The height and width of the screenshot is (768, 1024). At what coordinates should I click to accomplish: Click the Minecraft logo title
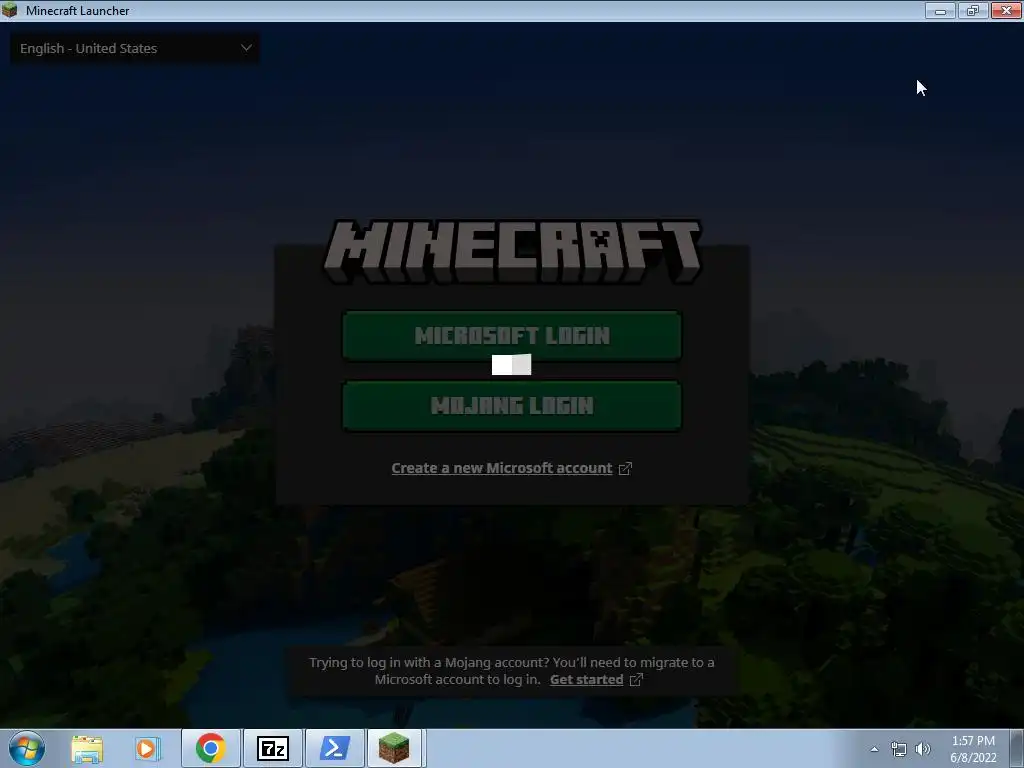pyautogui.click(x=513, y=251)
